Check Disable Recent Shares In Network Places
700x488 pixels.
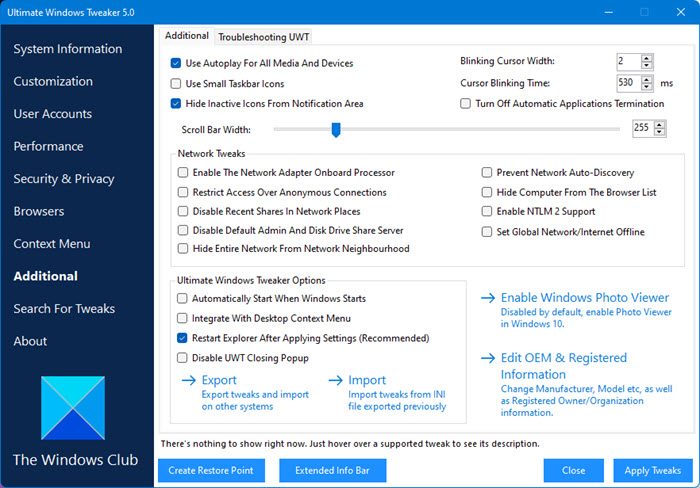pyautogui.click(x=183, y=211)
